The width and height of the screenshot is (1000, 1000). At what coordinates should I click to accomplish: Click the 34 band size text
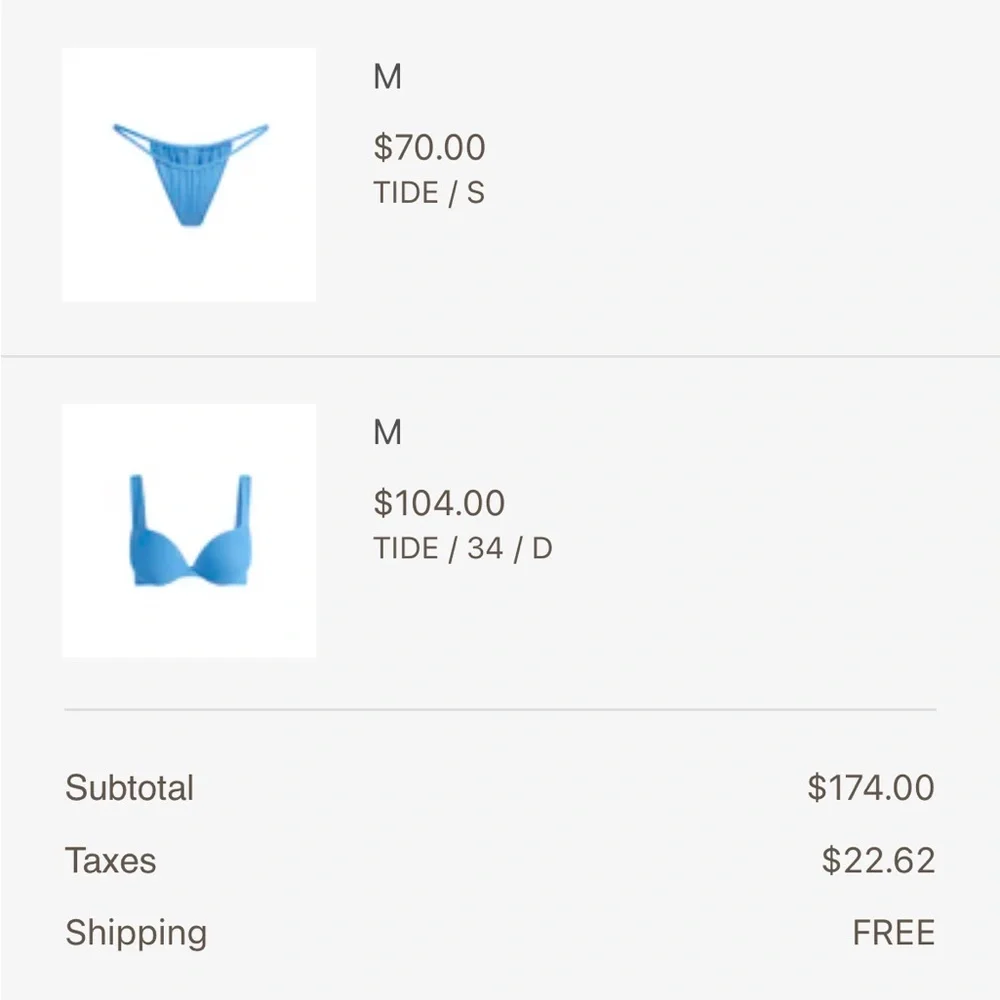pyautogui.click(x=485, y=548)
